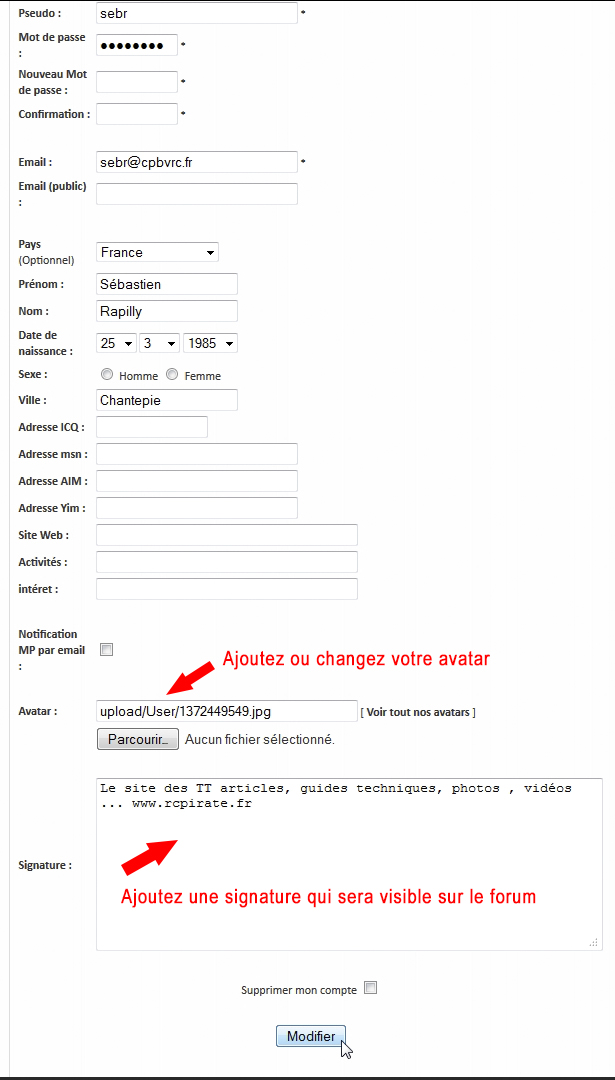Enable Notification MP par email checkbox
The image size is (615, 1080).
pos(107,650)
